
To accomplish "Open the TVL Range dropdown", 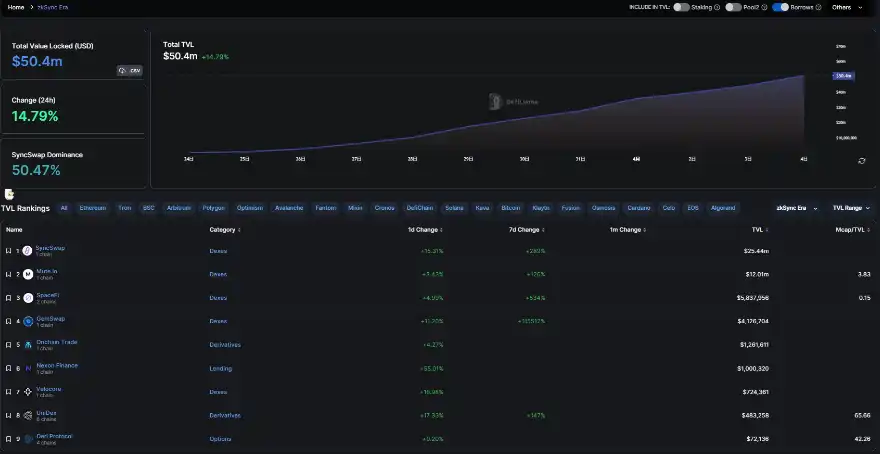I will [x=851, y=208].
